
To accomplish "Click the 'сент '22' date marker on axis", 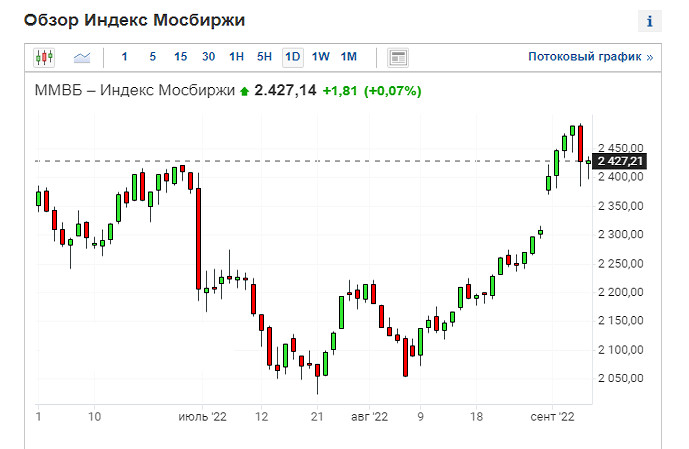I will (x=551, y=417).
